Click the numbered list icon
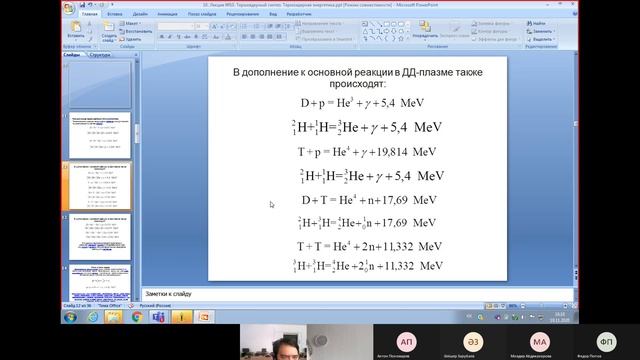The image size is (640, 360). [257, 26]
